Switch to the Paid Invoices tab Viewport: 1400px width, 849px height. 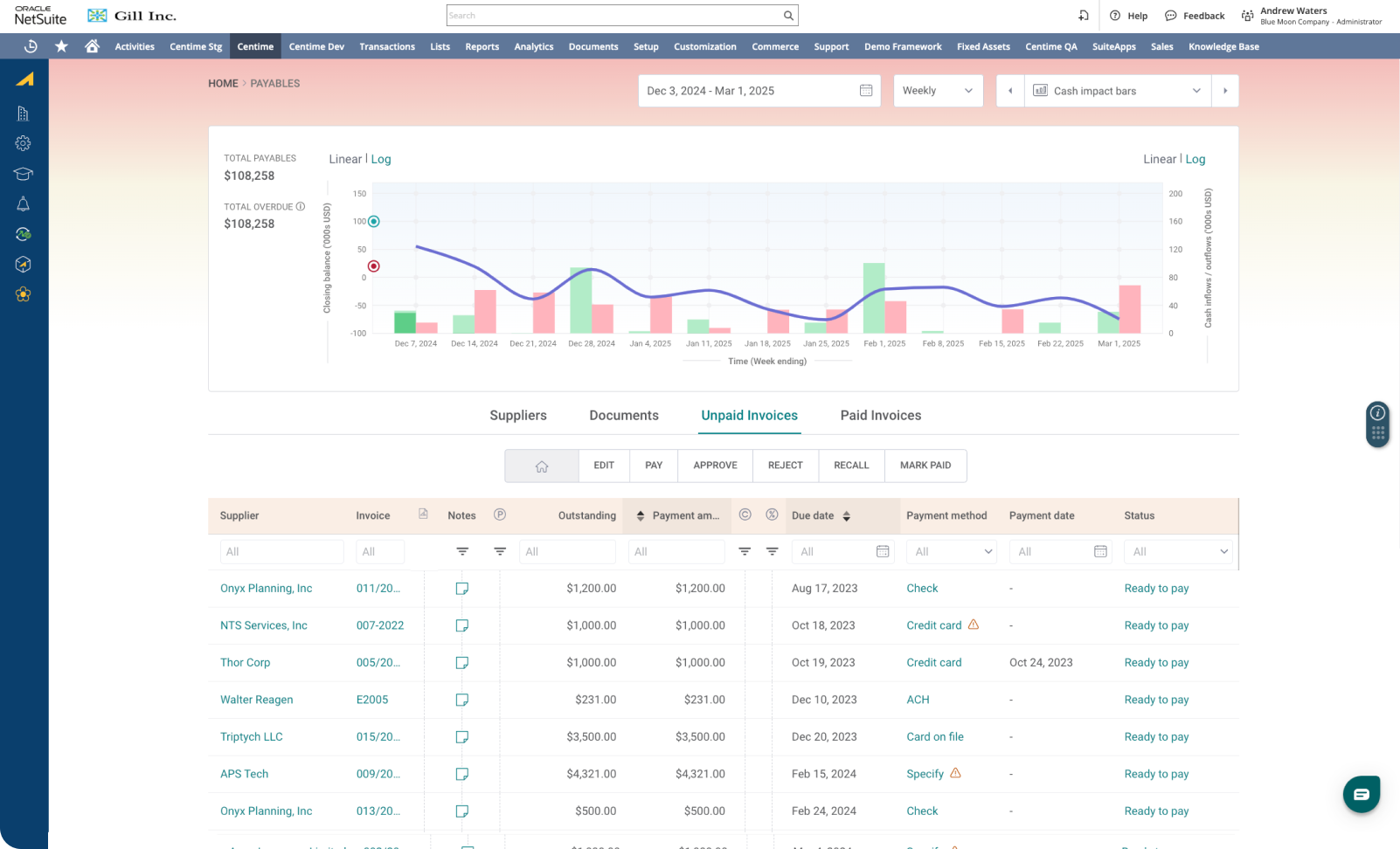point(881,416)
